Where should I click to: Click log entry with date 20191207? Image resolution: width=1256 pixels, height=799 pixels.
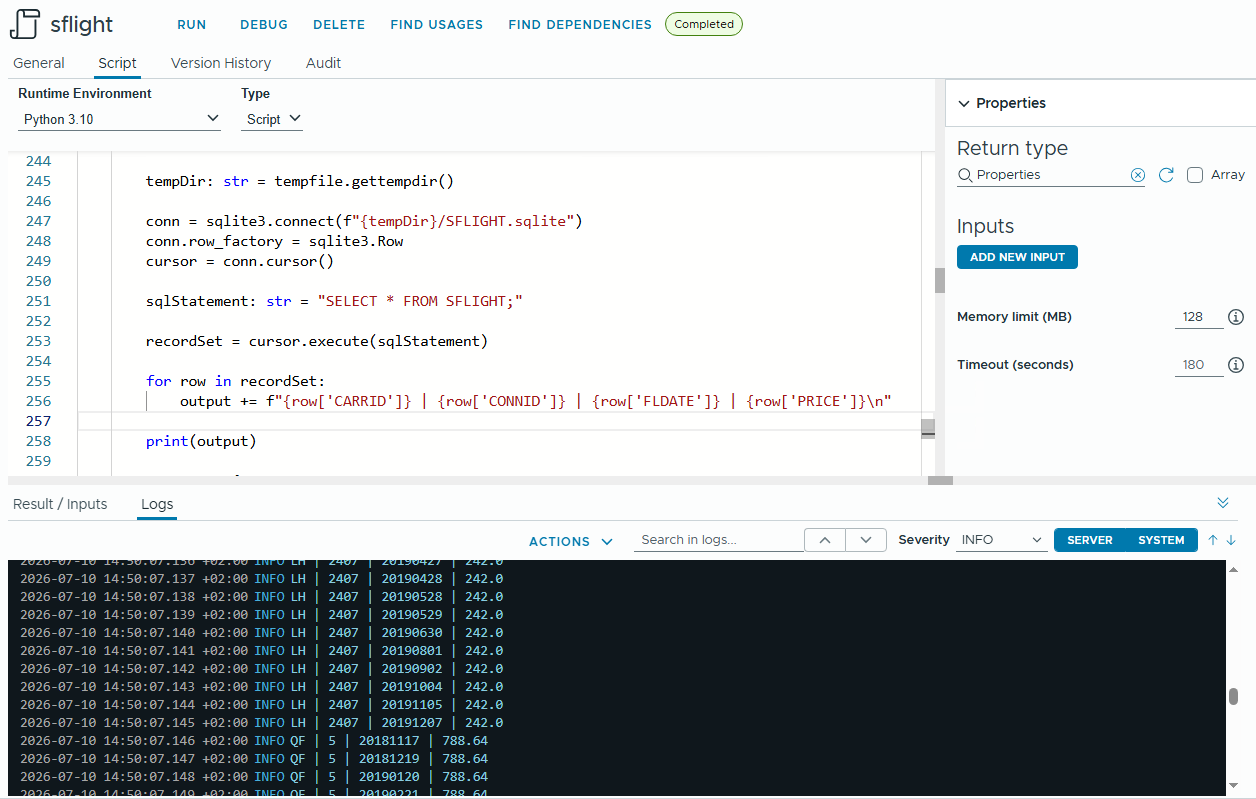[x=261, y=723]
